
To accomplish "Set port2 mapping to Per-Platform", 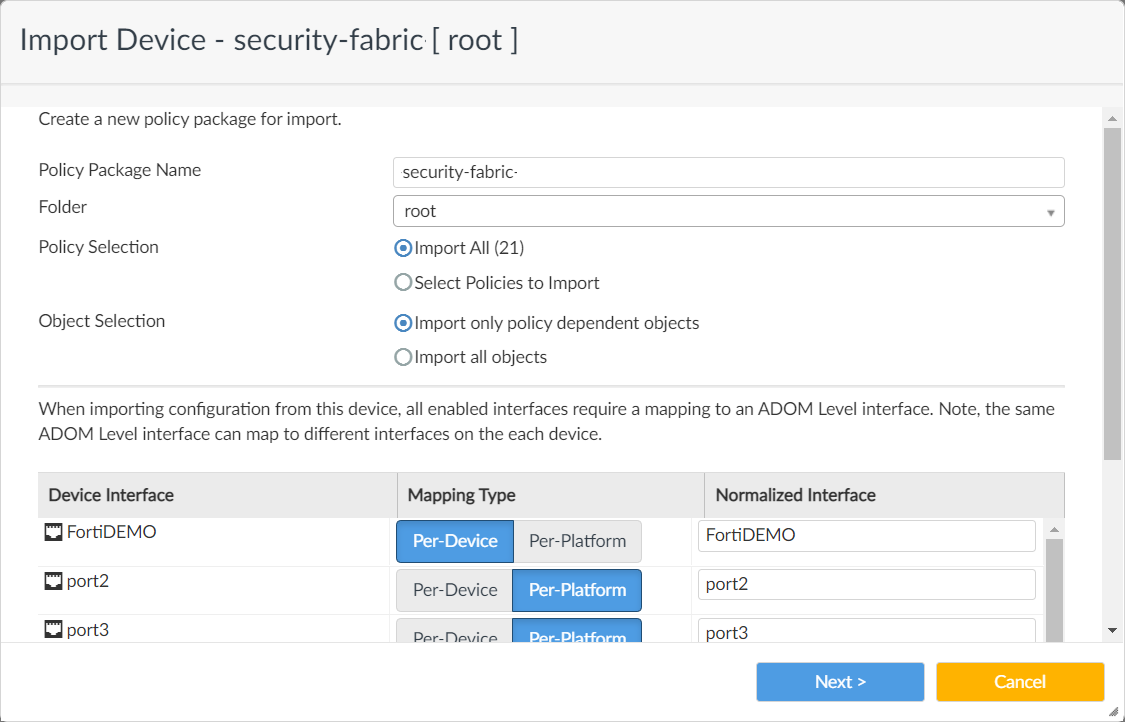I will (578, 590).
